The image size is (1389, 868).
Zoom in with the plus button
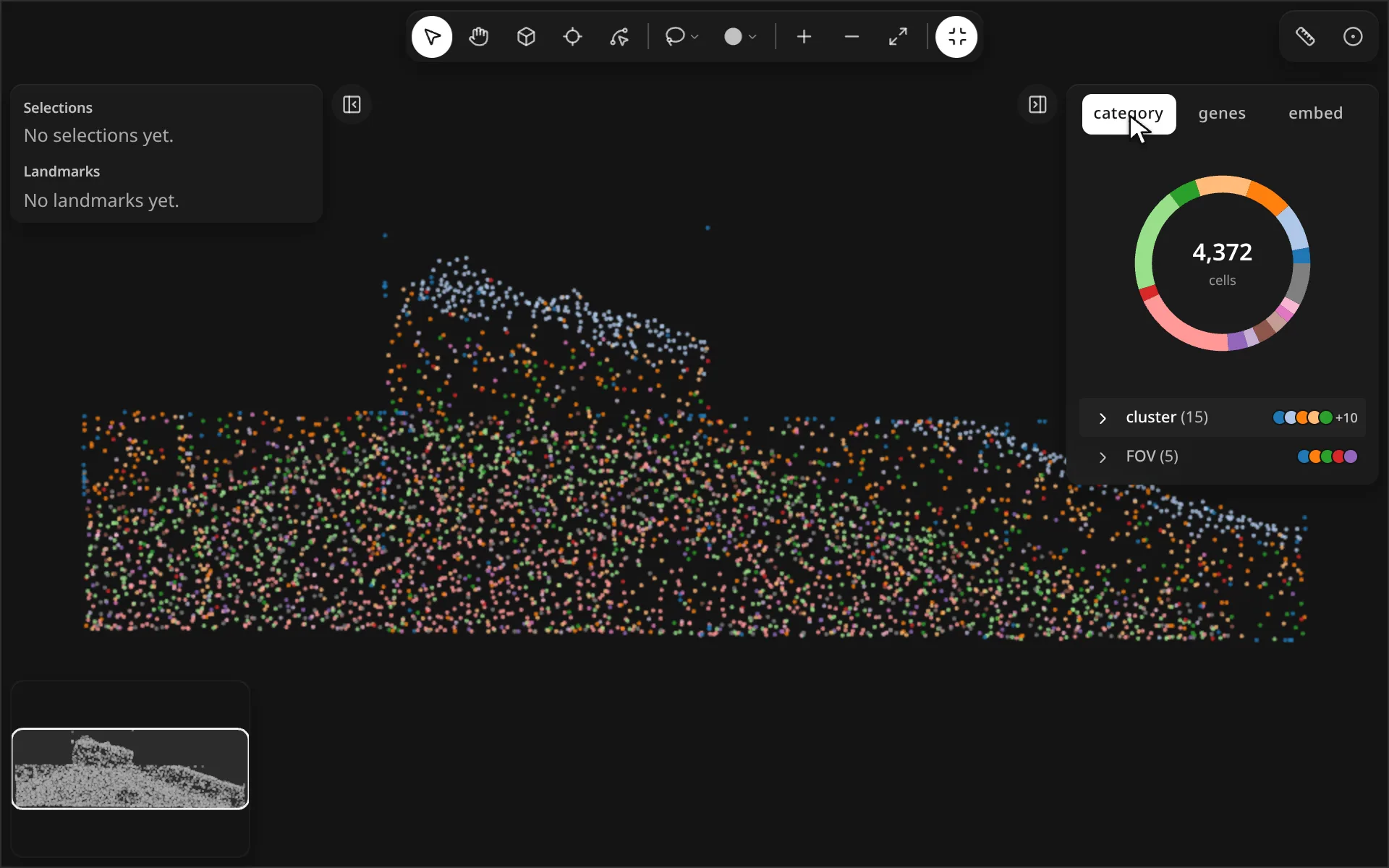tap(804, 37)
